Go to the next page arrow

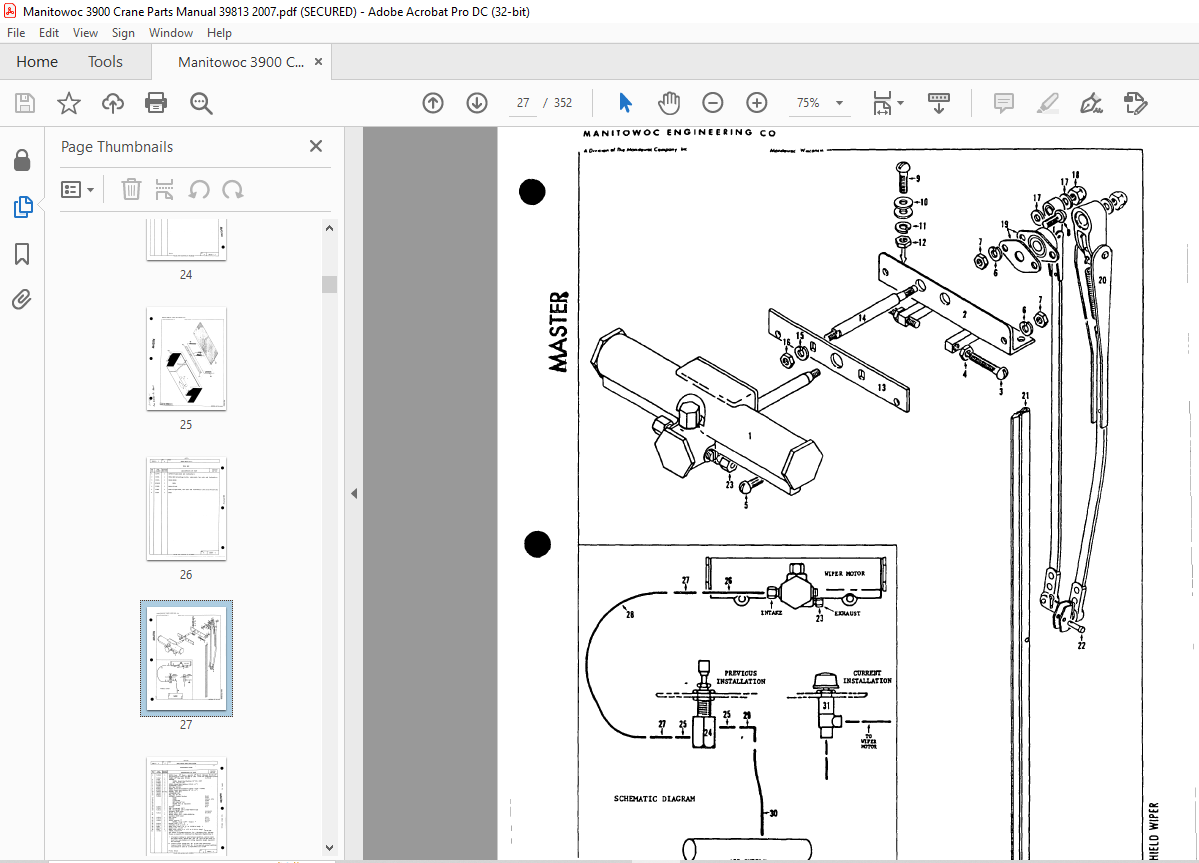point(477,102)
